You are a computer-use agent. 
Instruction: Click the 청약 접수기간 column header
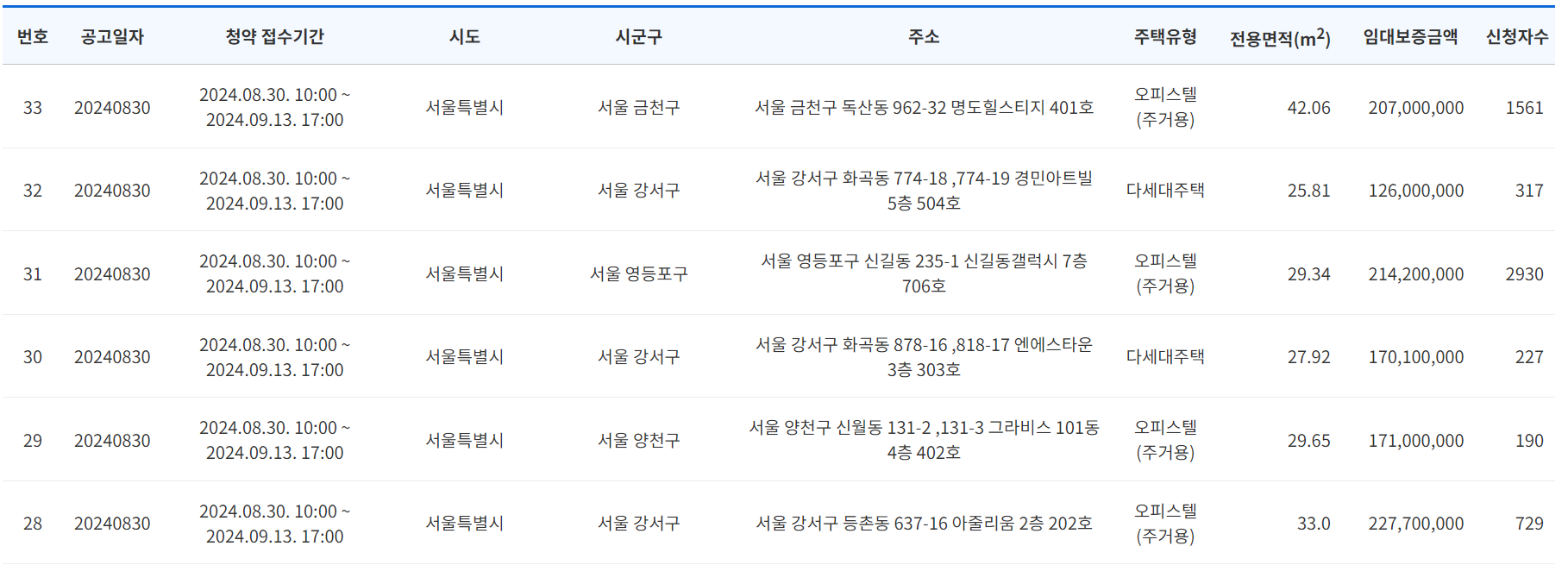coord(274,36)
